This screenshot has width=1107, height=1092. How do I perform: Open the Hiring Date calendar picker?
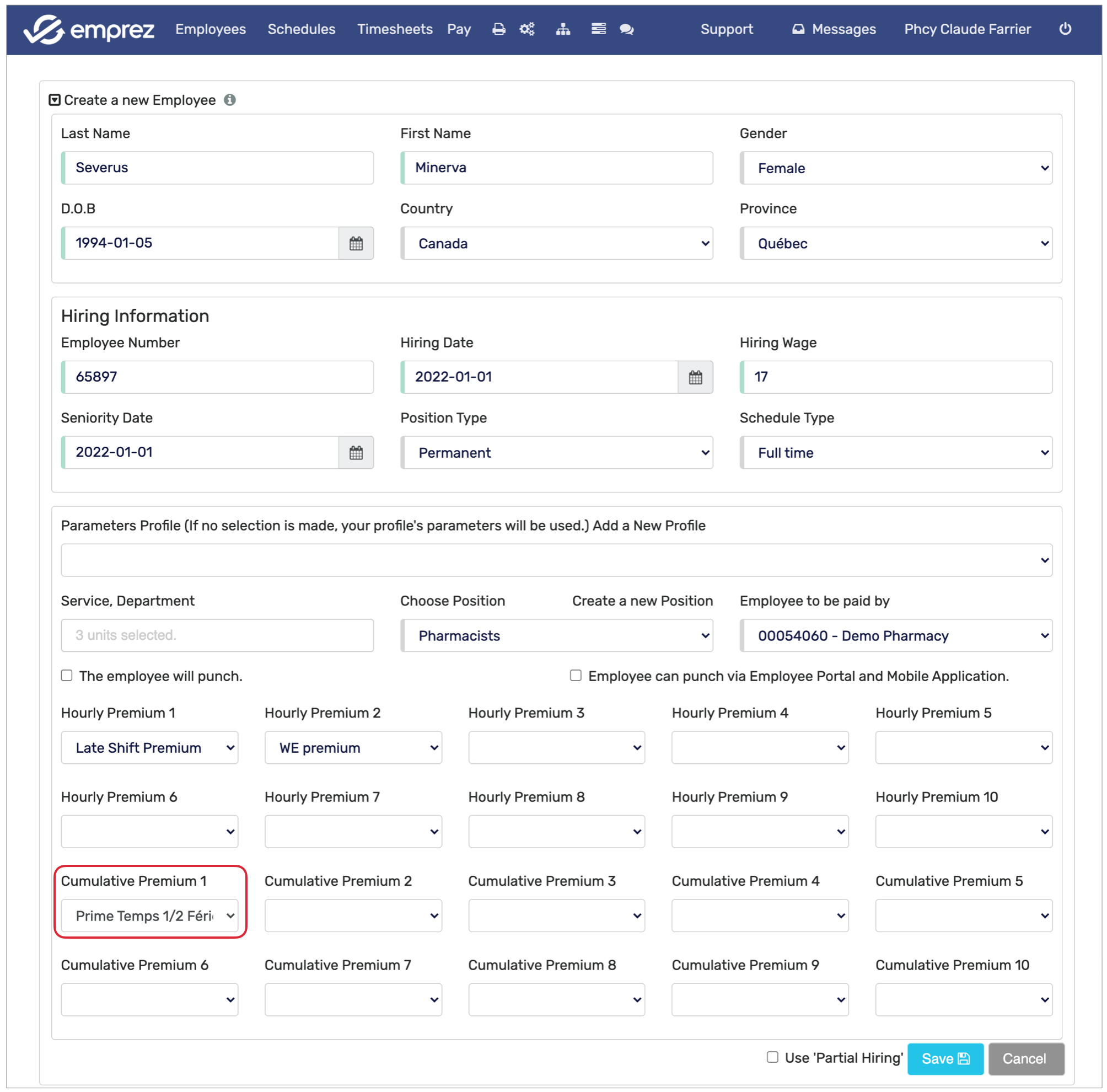coord(695,377)
